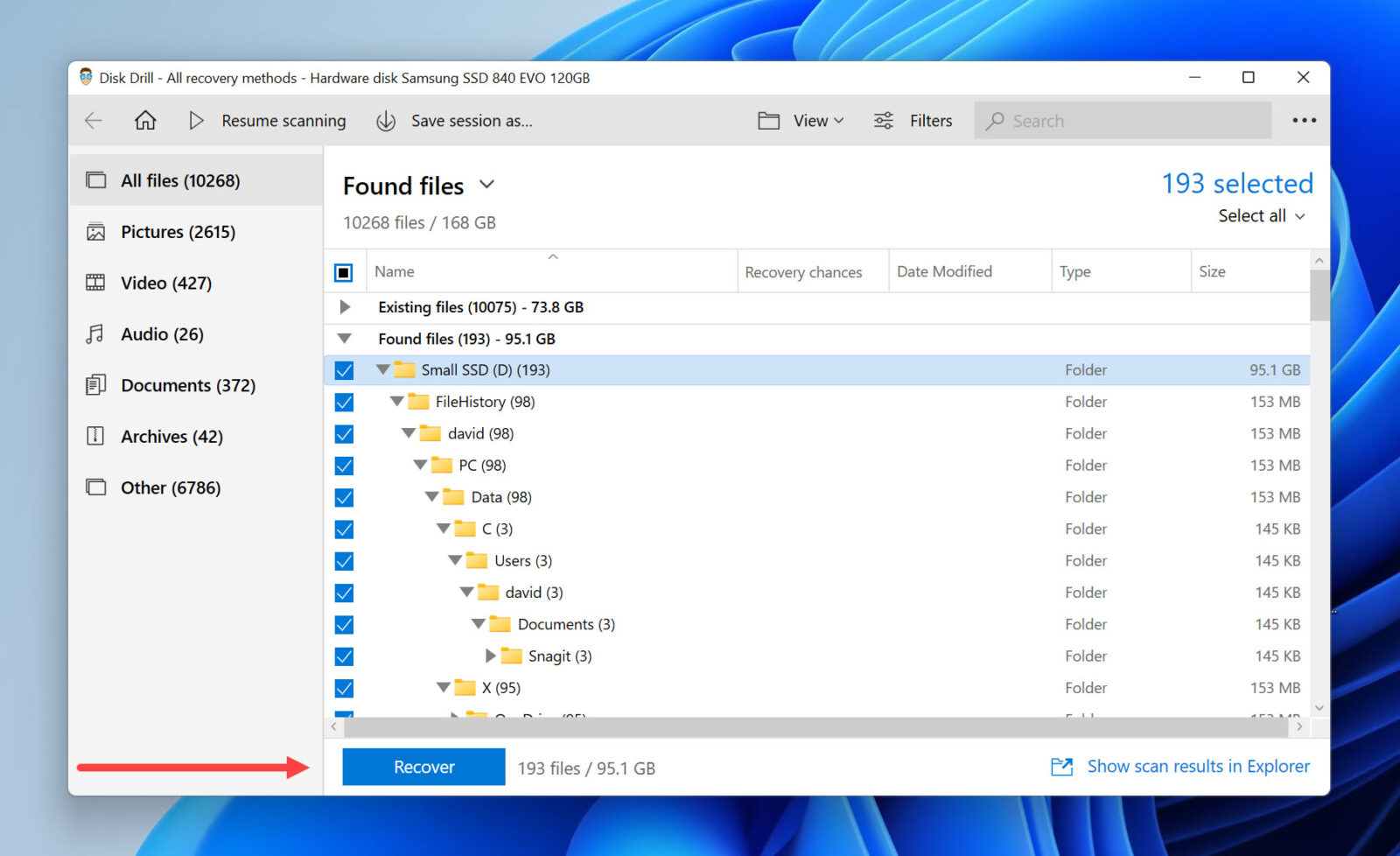Deselect the Snagit folder checkbox
Screen dimensions: 1400x856
344,656
